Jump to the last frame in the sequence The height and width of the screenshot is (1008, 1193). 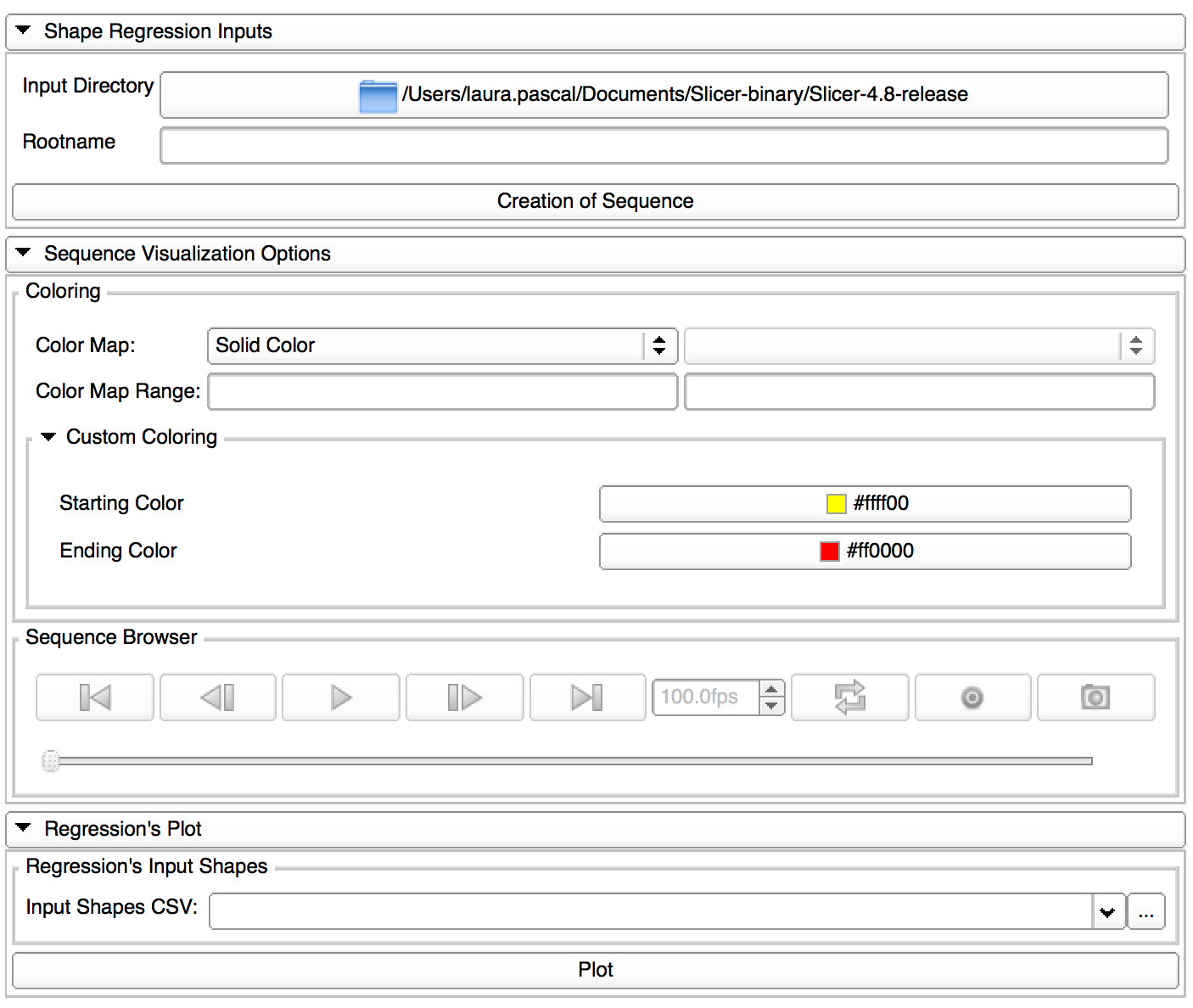(587, 697)
